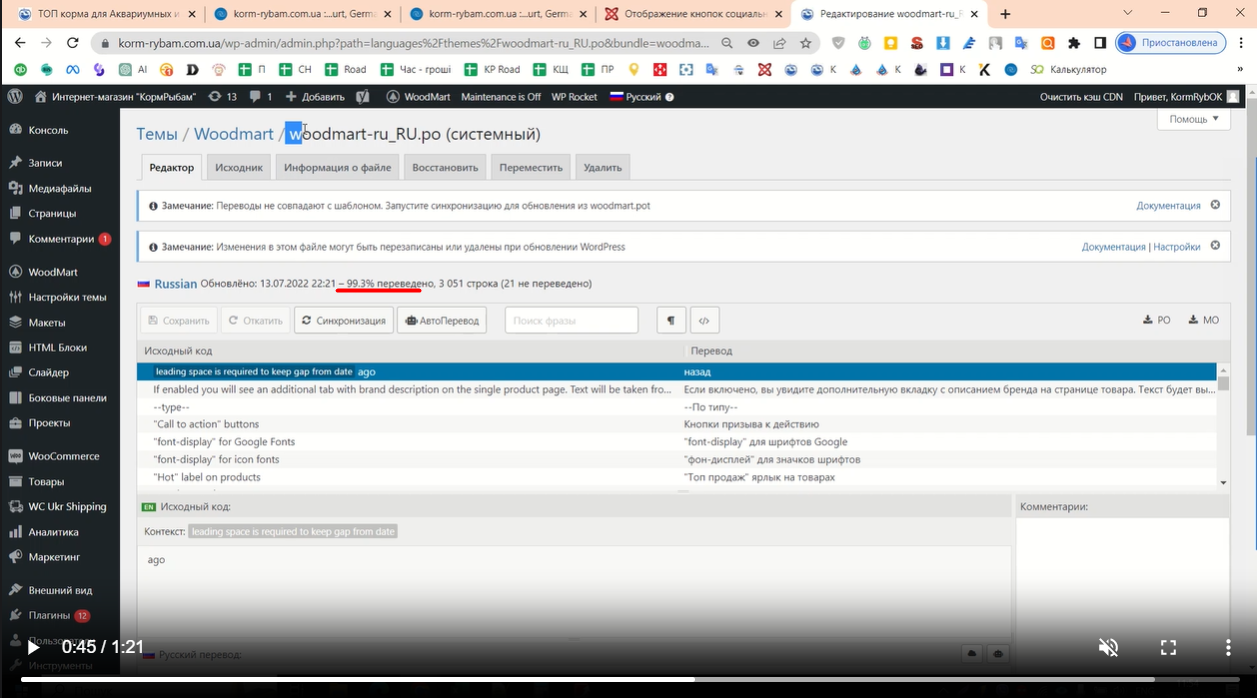Screen dimensions: 1257x698
Task: Open Документация link in the woodmart.pot notice
Action: tap(1168, 205)
